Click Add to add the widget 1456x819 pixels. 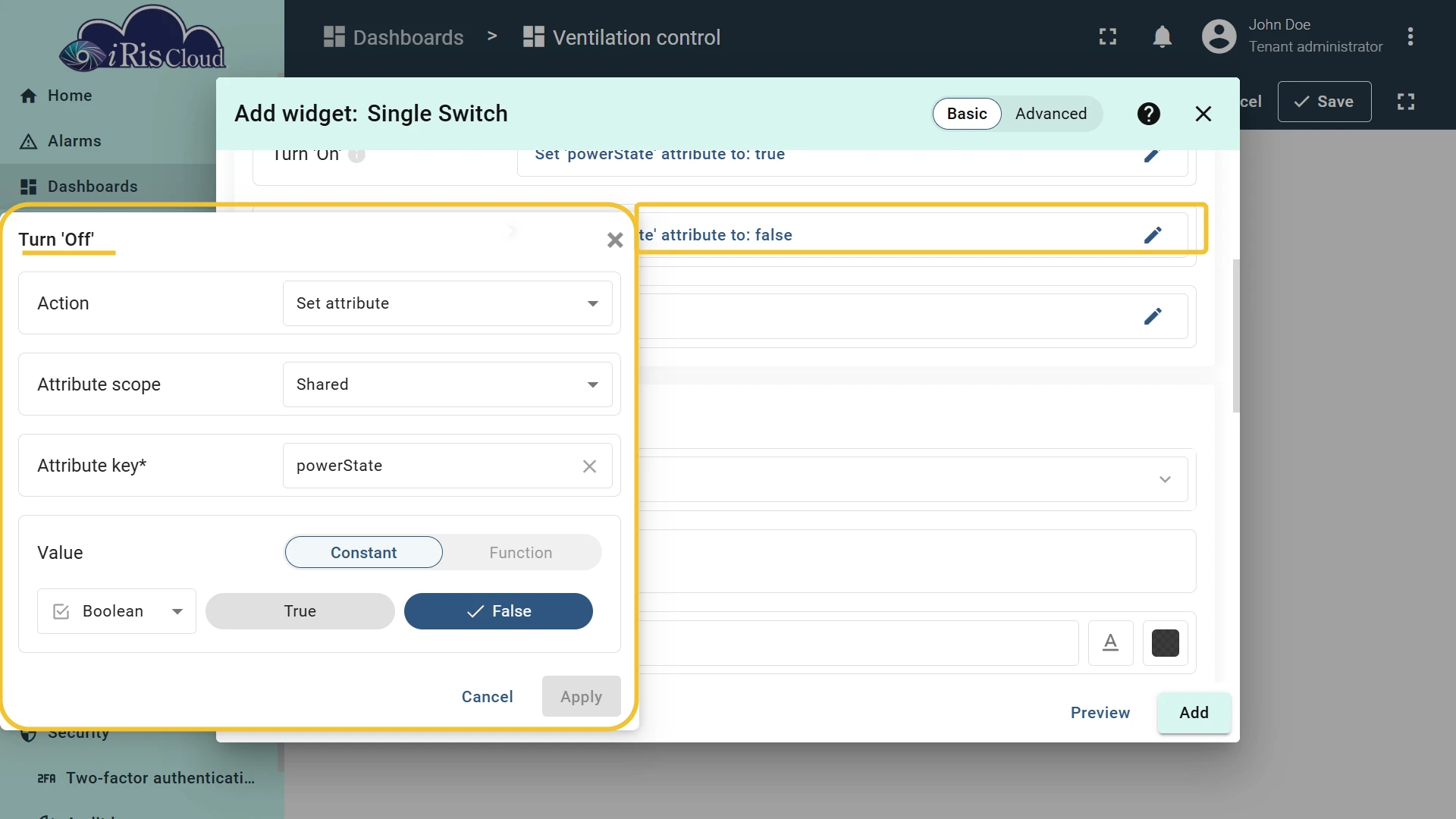coord(1194,713)
